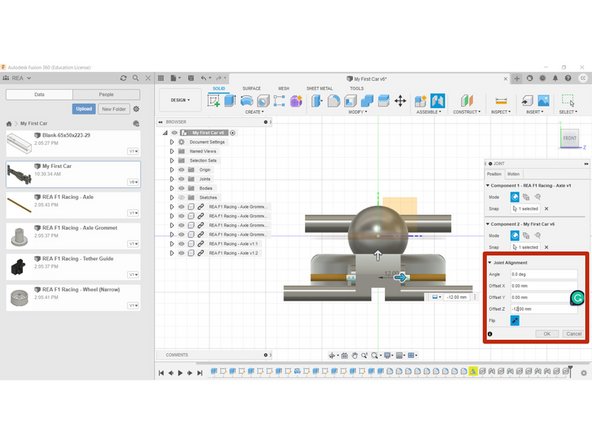Switch to the MESH tab
The width and height of the screenshot is (592, 444).
coord(284,88)
